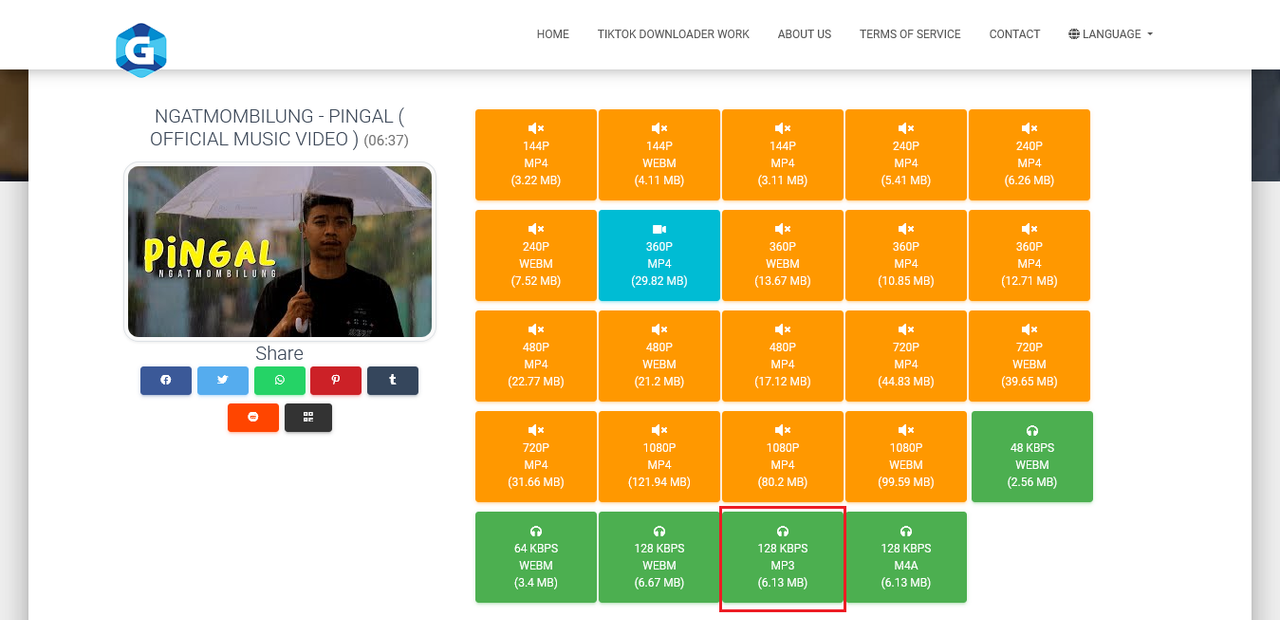Download 64 KBPS WEBM audio
Screen dimensions: 1280x620
pyautogui.click(x=536, y=557)
